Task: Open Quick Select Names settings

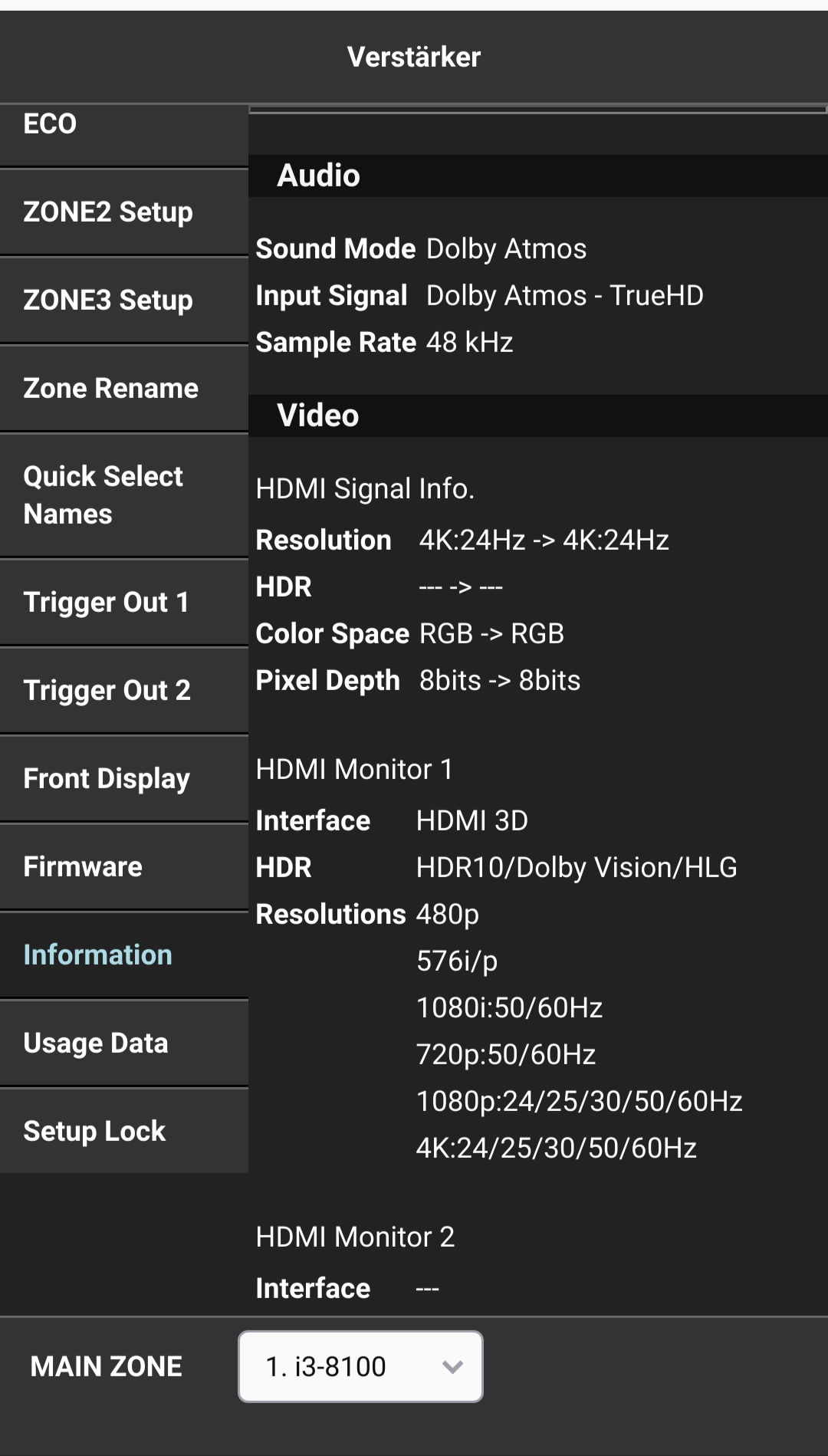Action: [123, 495]
